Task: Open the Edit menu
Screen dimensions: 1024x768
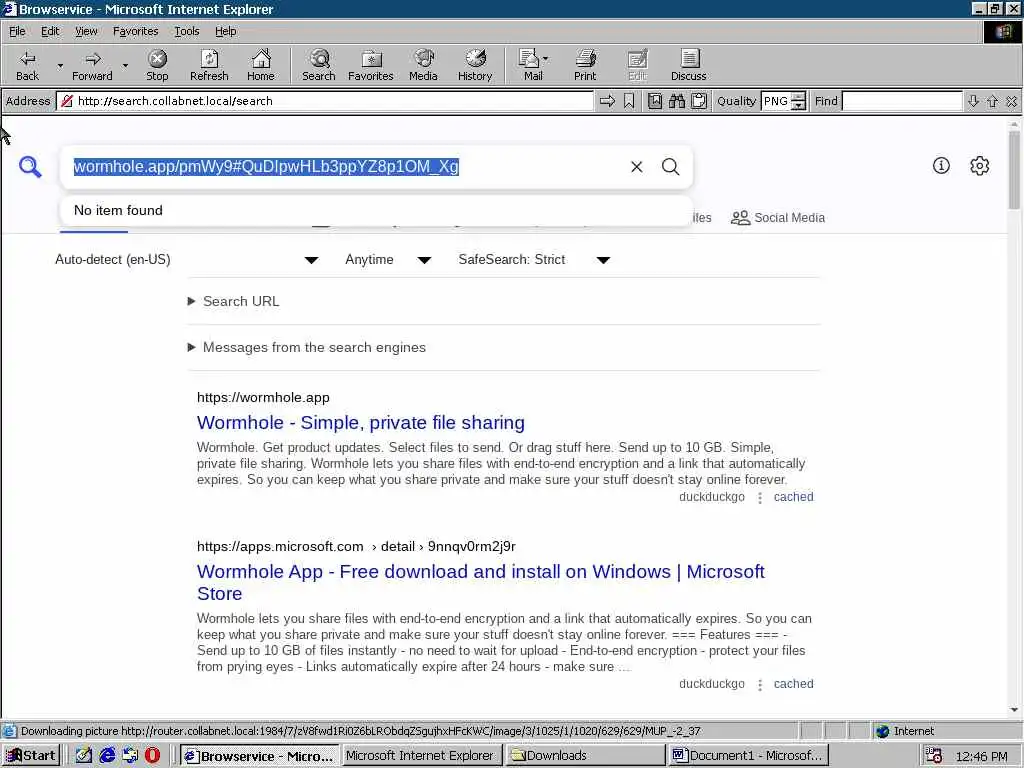Action: (x=50, y=31)
